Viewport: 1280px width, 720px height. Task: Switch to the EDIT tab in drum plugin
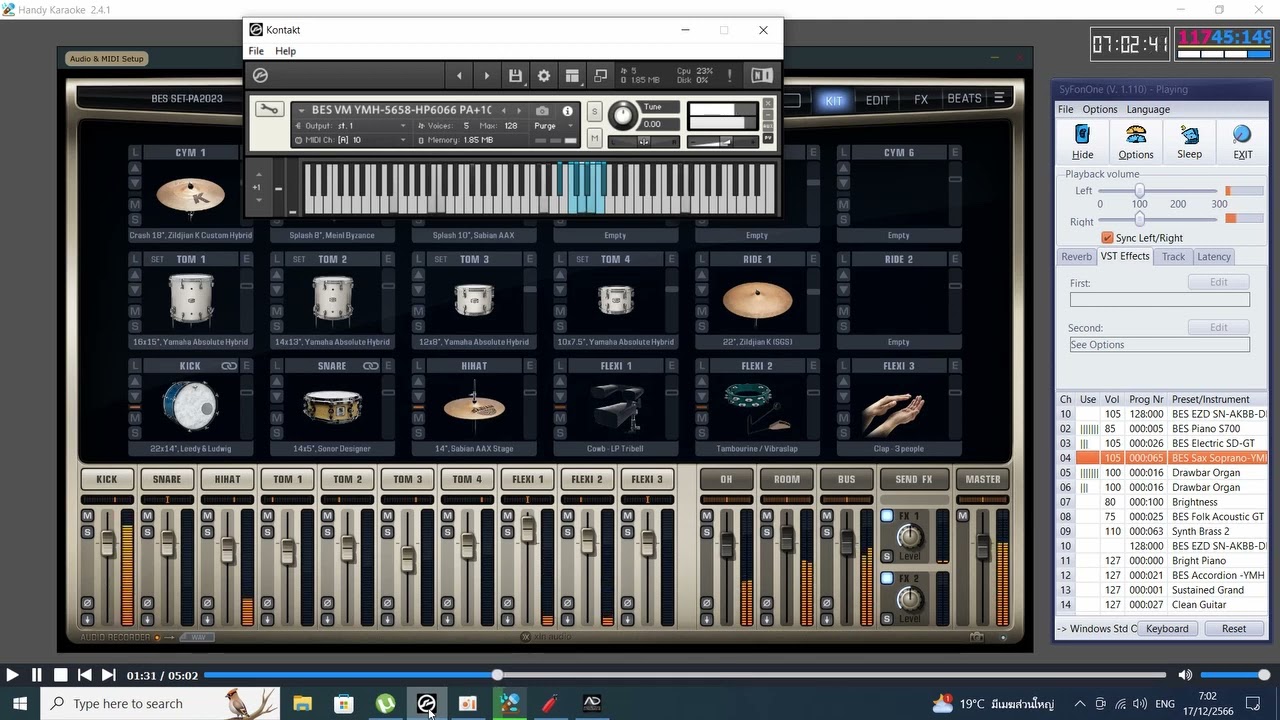click(877, 100)
